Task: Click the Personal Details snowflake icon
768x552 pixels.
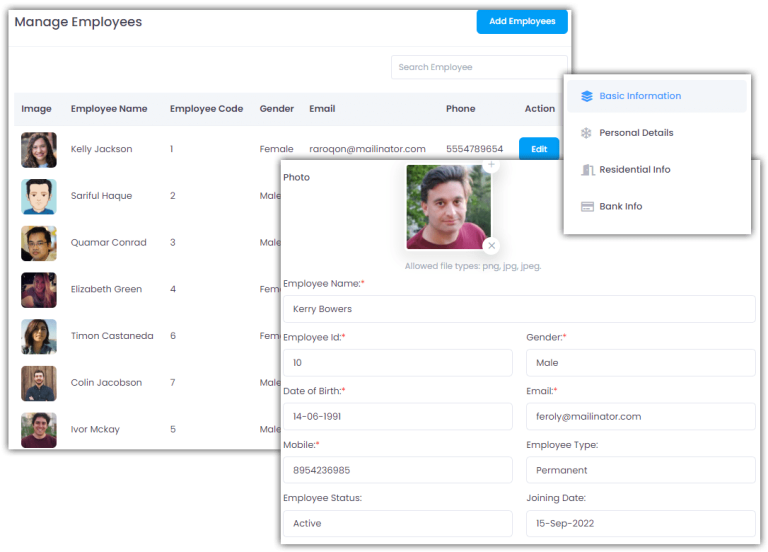Action: [587, 133]
